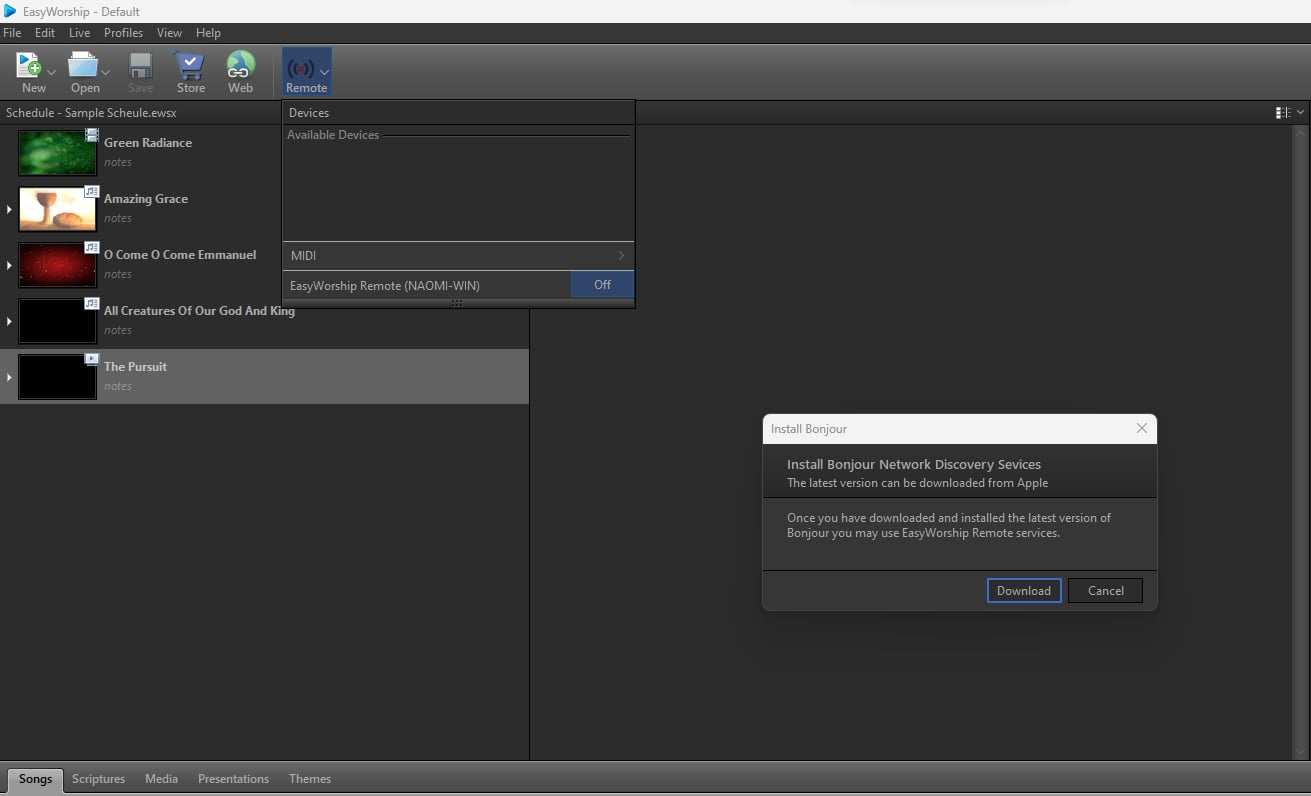
Task: Switch to the Media tab
Action: click(x=161, y=779)
